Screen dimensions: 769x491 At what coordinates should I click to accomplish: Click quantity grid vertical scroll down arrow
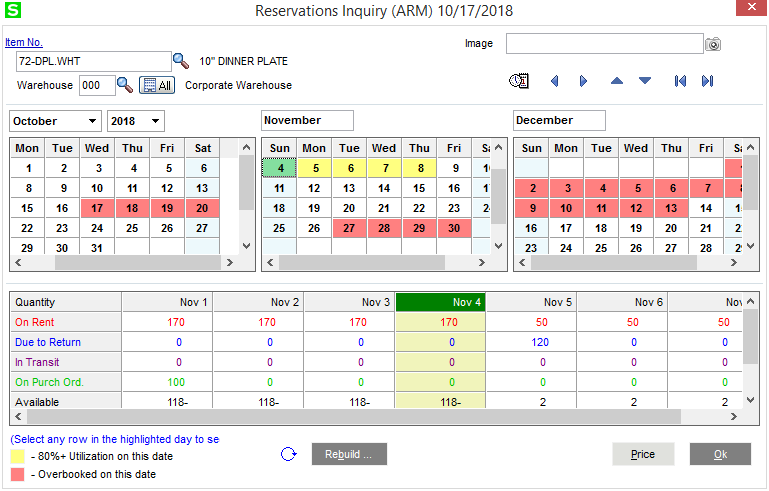pos(751,400)
